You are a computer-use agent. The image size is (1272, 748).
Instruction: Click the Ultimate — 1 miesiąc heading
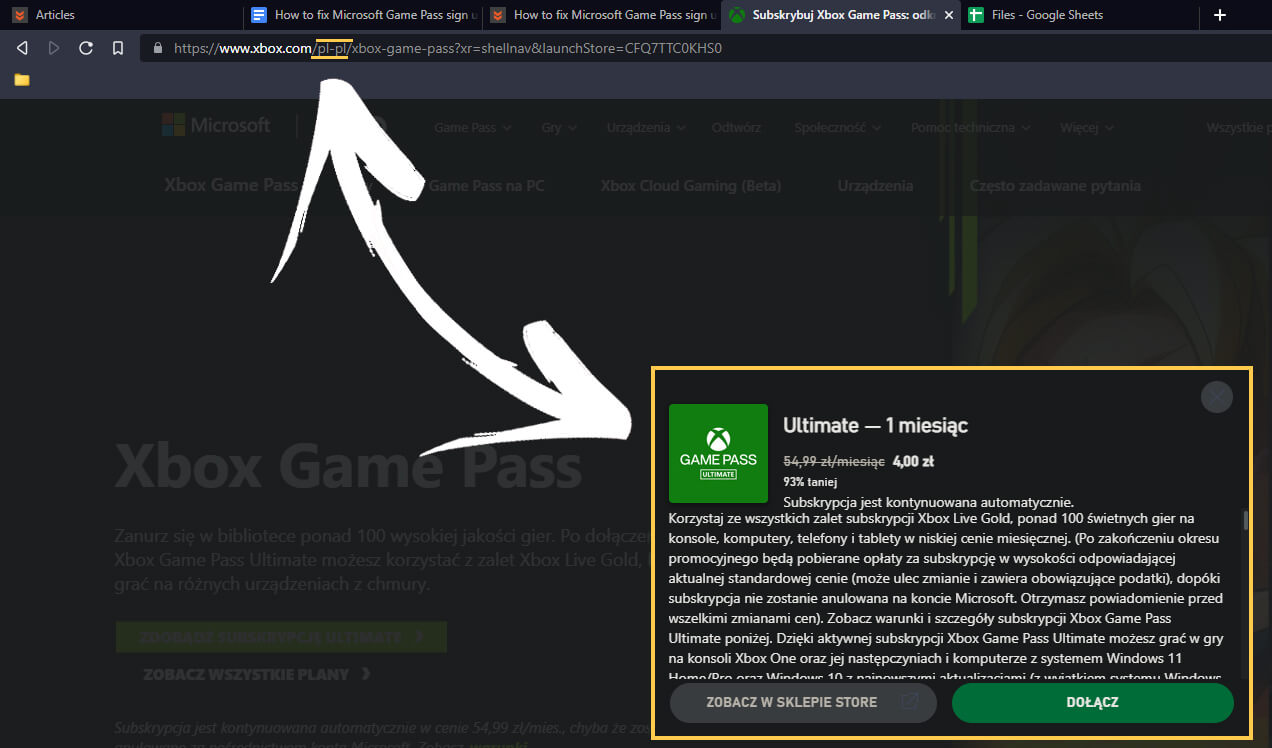point(875,425)
